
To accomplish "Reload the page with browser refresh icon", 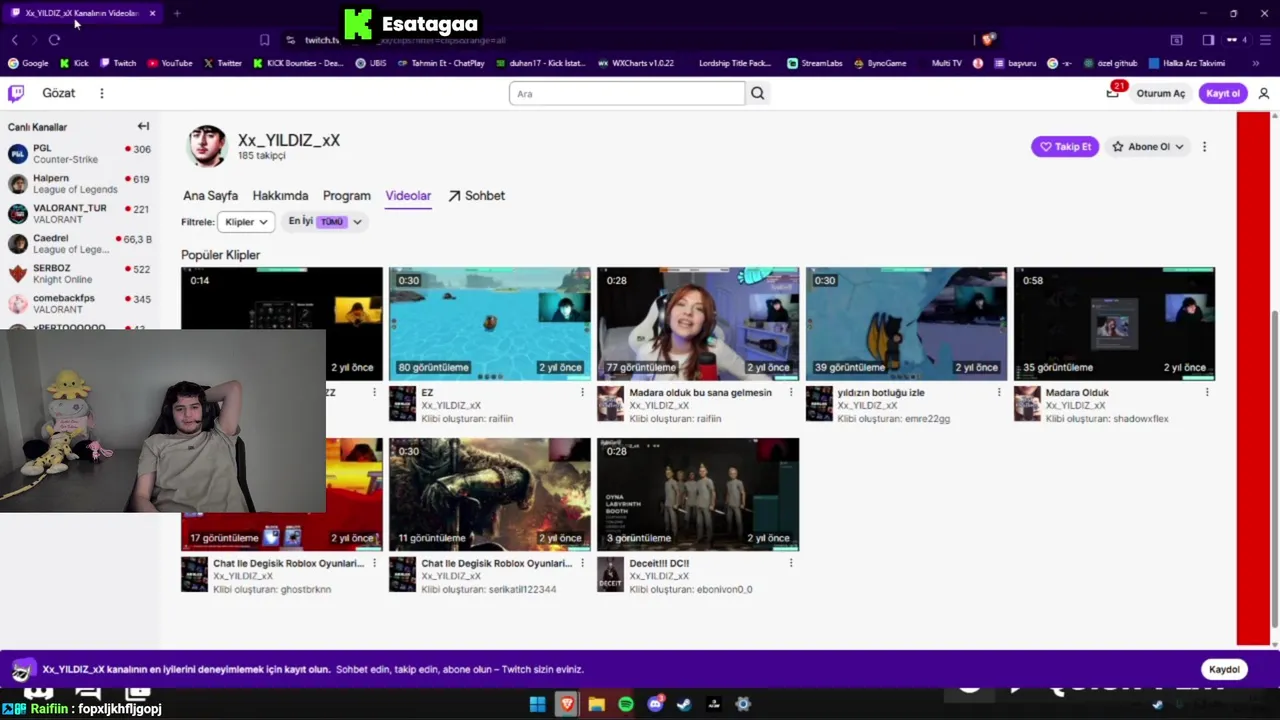I will coord(54,39).
